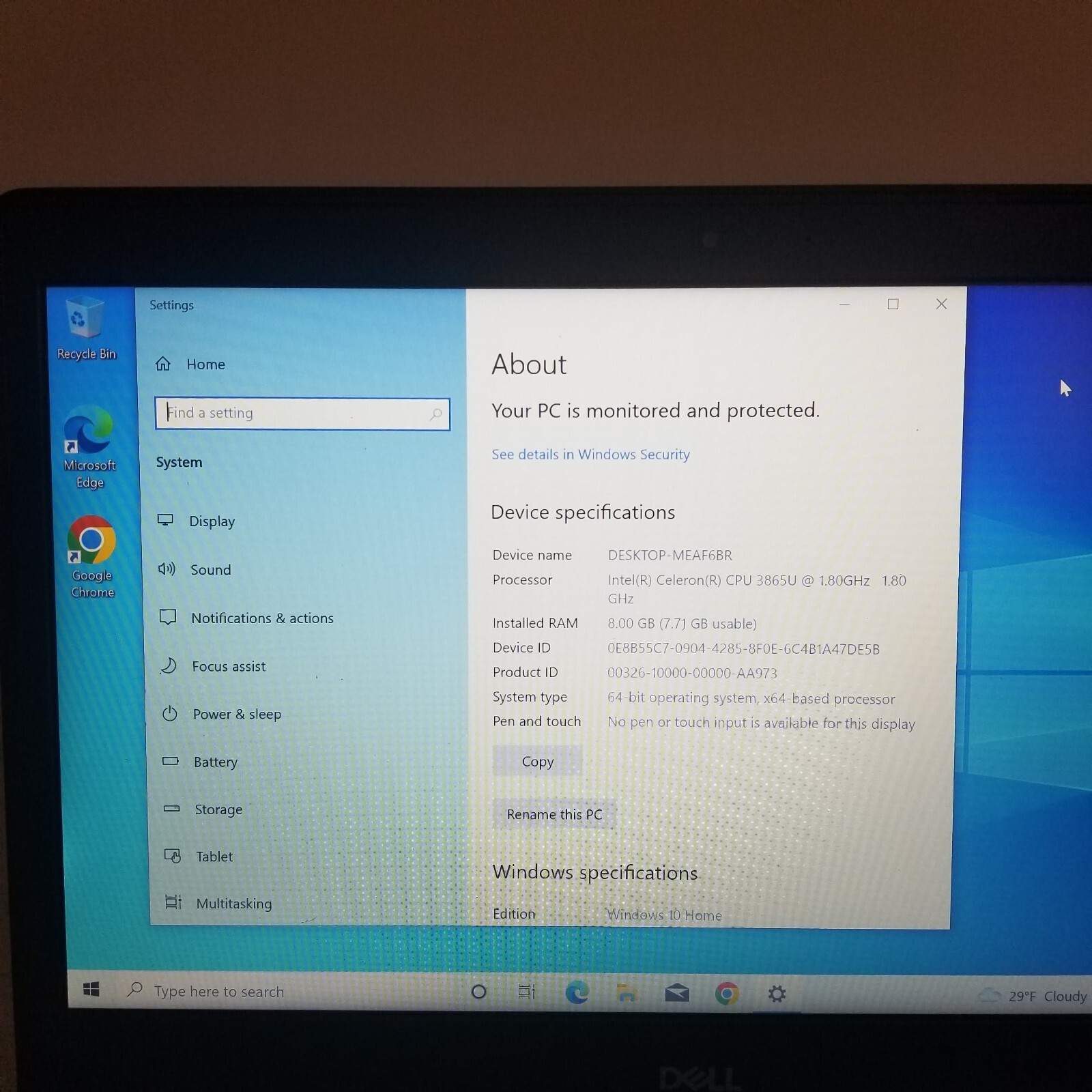Click the Settings gear on taskbar
Image resolution: width=1092 pixels, height=1092 pixels.
[777, 994]
